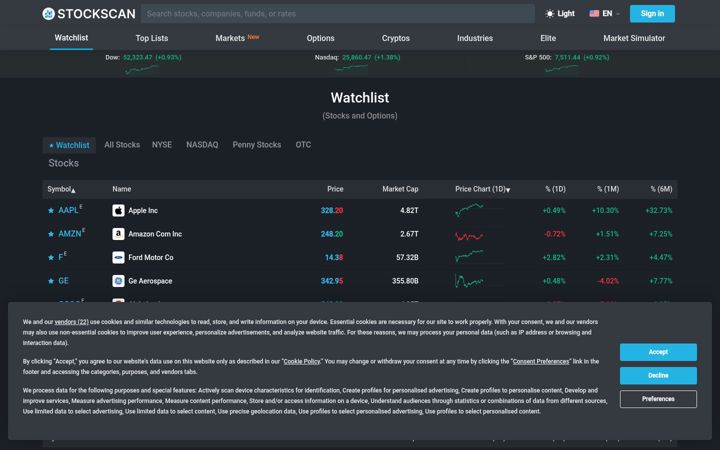Open the Market Simulator menu item
The width and height of the screenshot is (720, 450).
[634, 39]
